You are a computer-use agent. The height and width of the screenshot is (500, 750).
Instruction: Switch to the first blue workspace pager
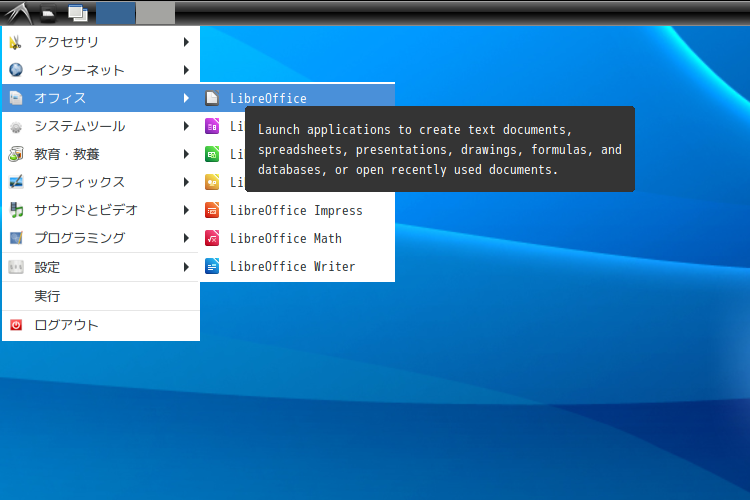(x=116, y=13)
